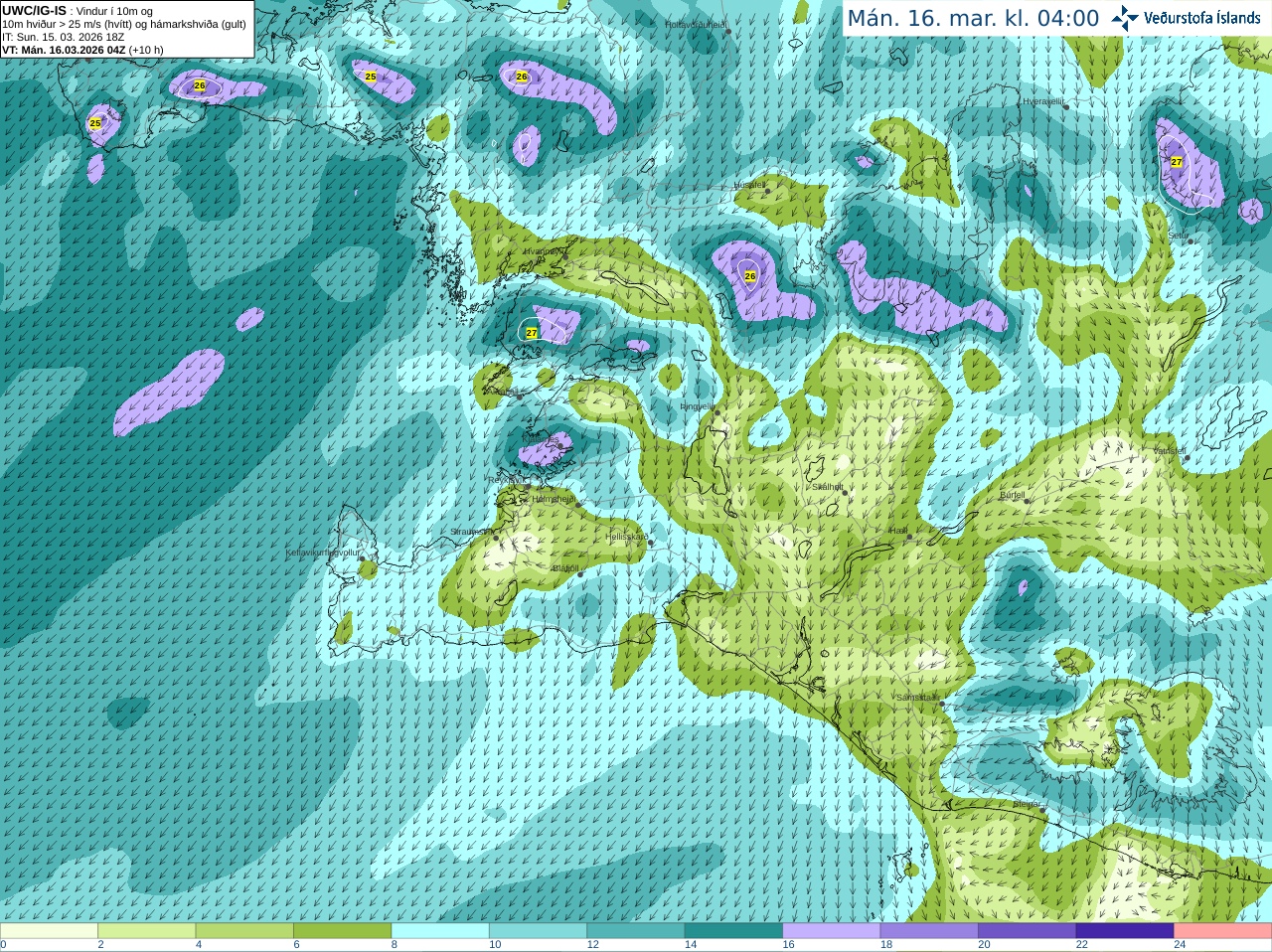Click the Sámsstaðir station label

tap(916, 698)
